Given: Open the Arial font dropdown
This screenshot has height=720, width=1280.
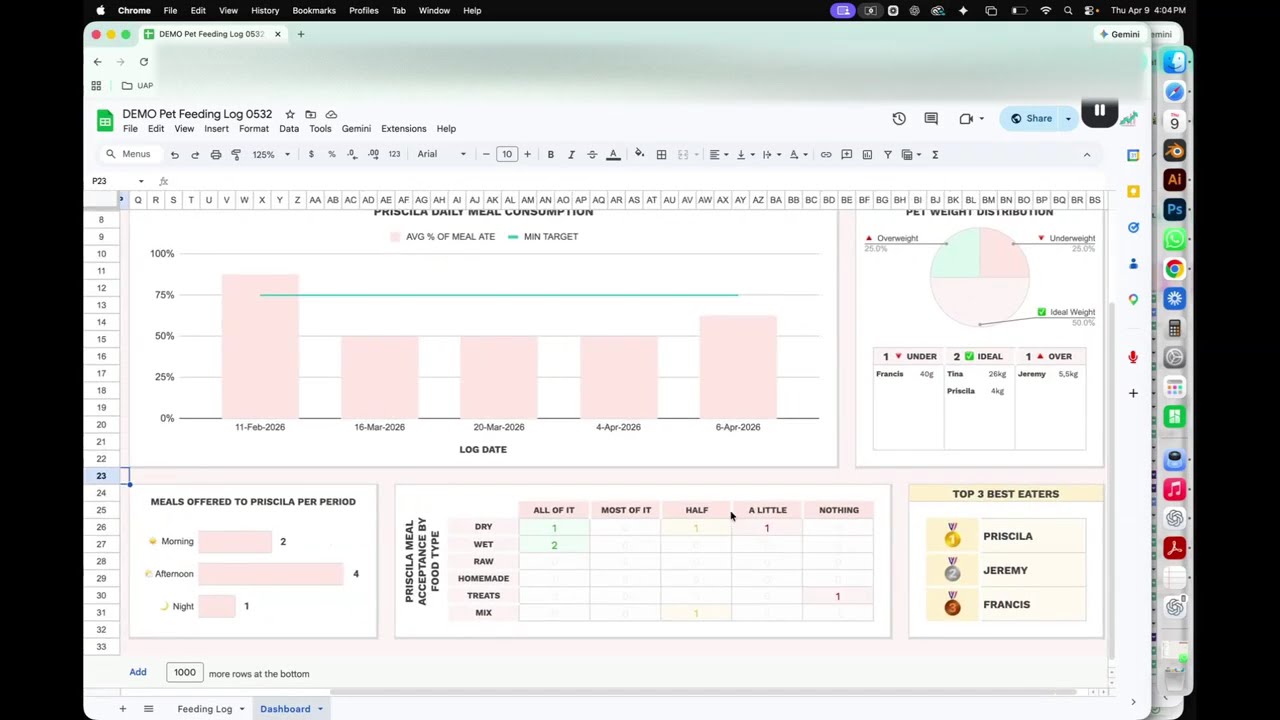Looking at the screenshot, I should pos(441,155).
